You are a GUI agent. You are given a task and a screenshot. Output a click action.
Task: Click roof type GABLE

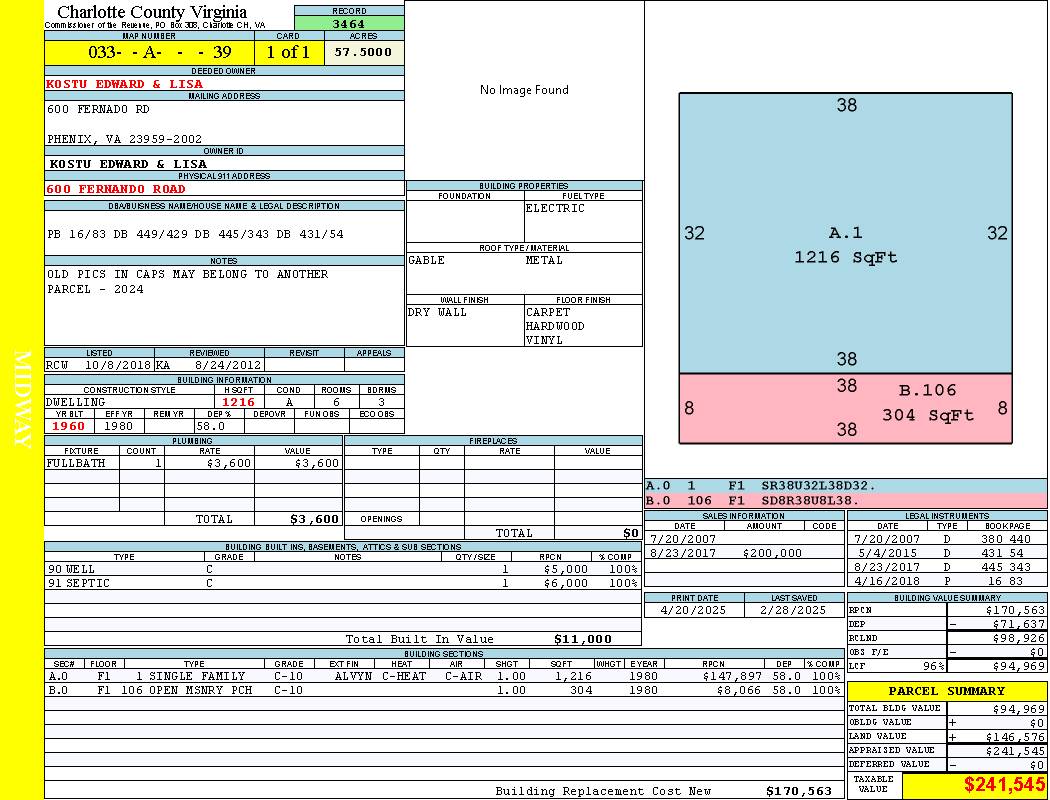pyautogui.click(x=426, y=260)
